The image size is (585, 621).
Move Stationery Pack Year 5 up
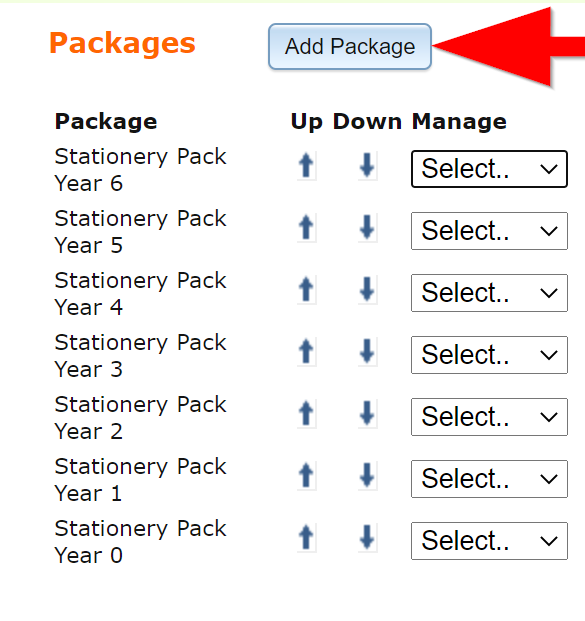point(307,228)
